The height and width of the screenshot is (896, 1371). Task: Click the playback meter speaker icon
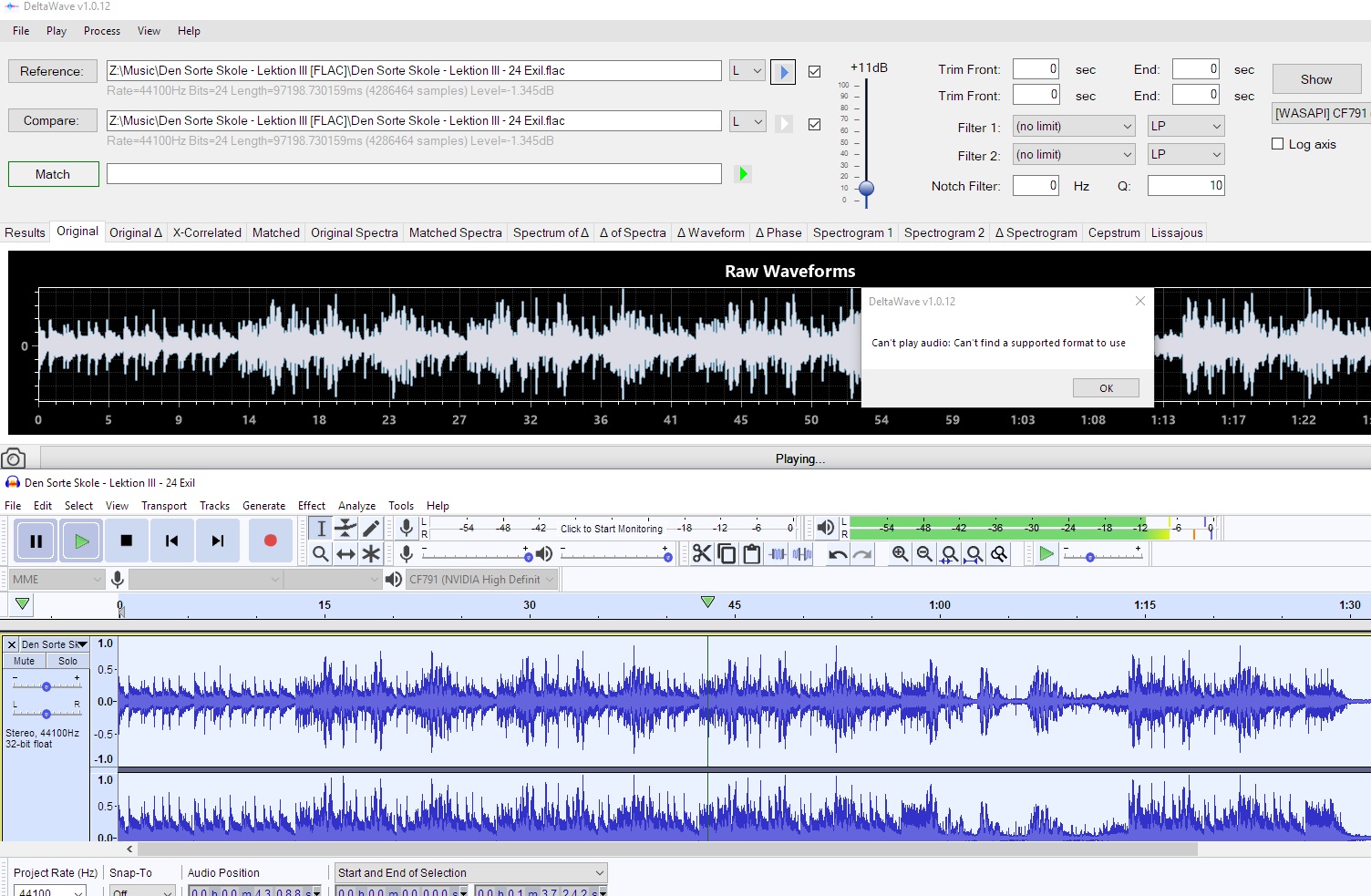[x=826, y=528]
